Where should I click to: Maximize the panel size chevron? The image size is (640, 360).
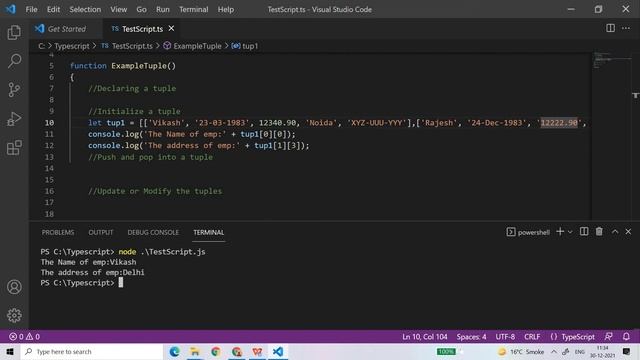click(x=615, y=231)
